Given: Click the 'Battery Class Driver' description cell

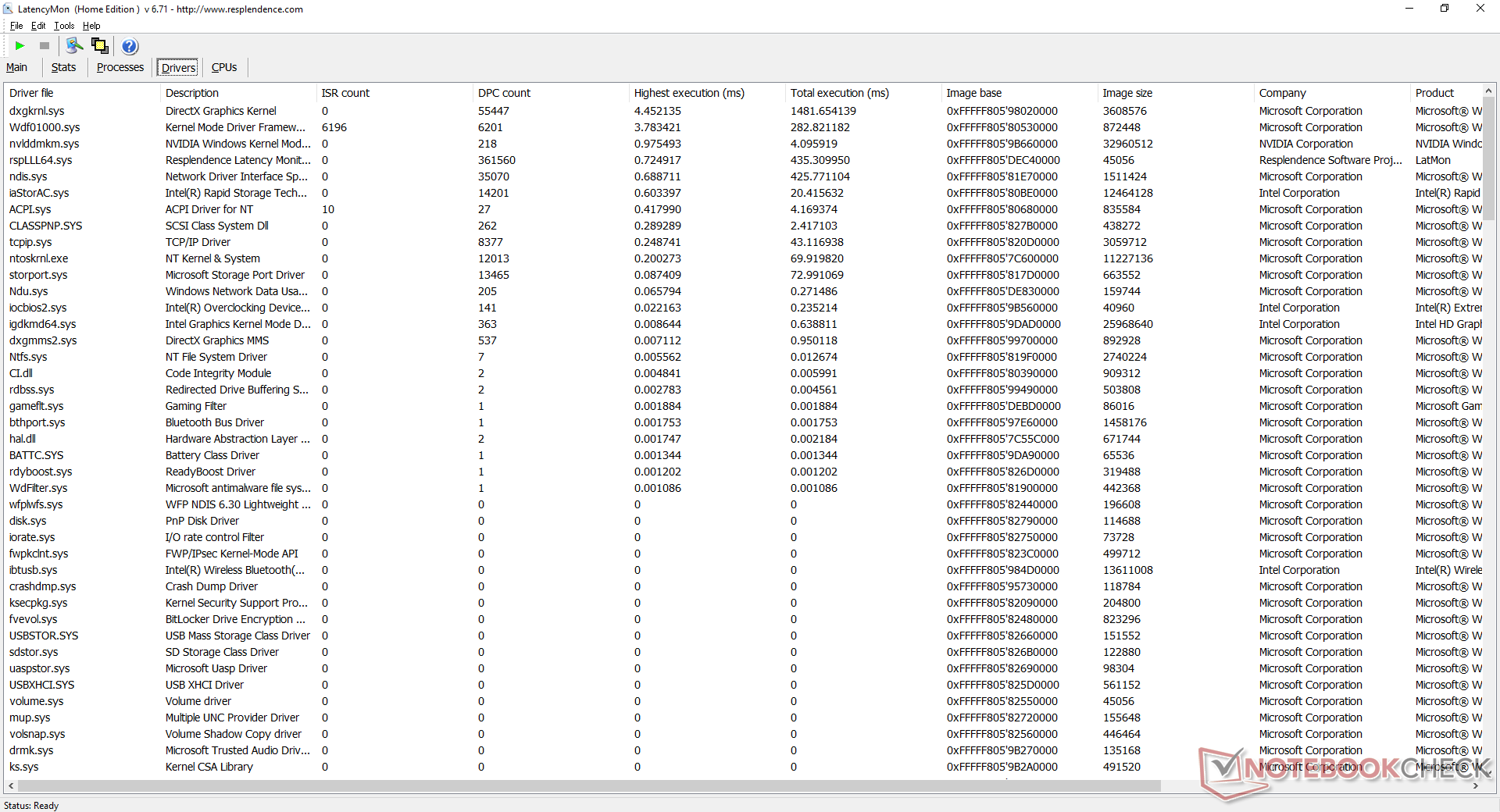Looking at the screenshot, I should [x=212, y=455].
